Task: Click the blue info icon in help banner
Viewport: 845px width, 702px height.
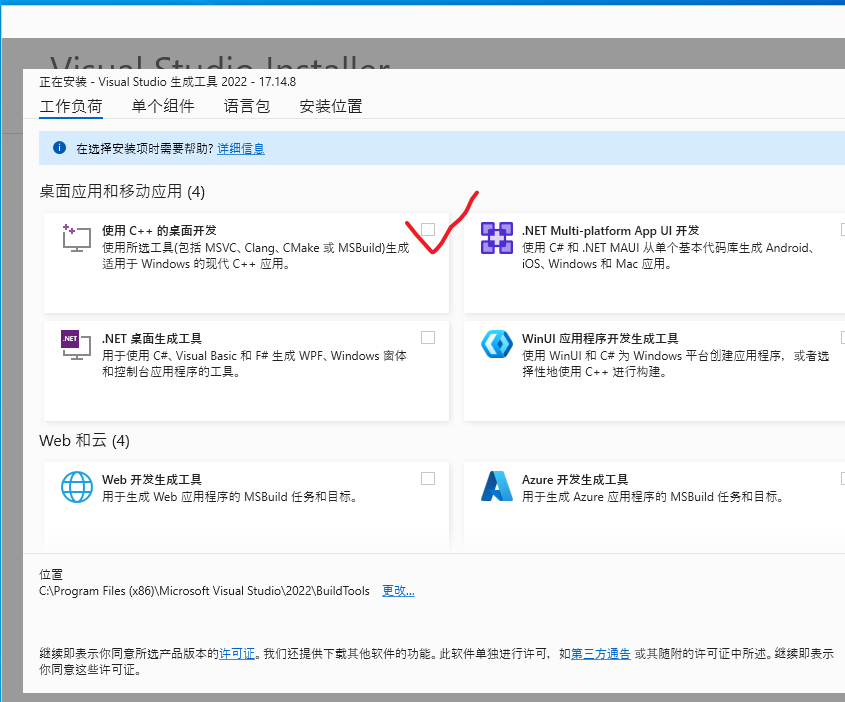Action: point(59,148)
